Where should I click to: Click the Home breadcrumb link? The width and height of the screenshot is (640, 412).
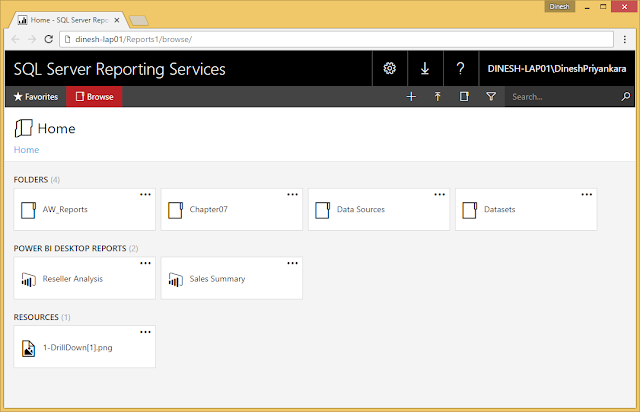tap(27, 150)
